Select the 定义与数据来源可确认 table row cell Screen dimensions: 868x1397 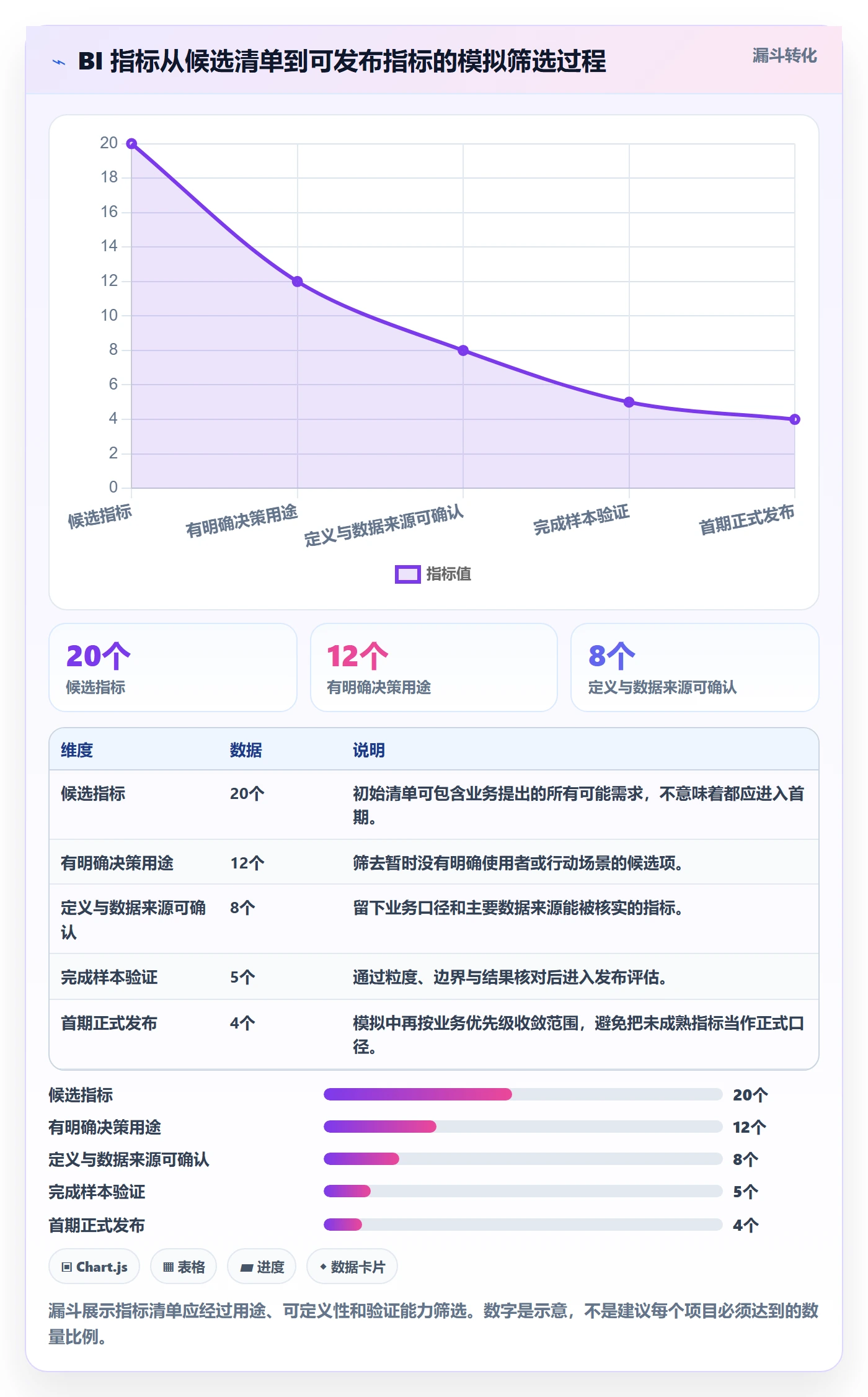(x=133, y=919)
